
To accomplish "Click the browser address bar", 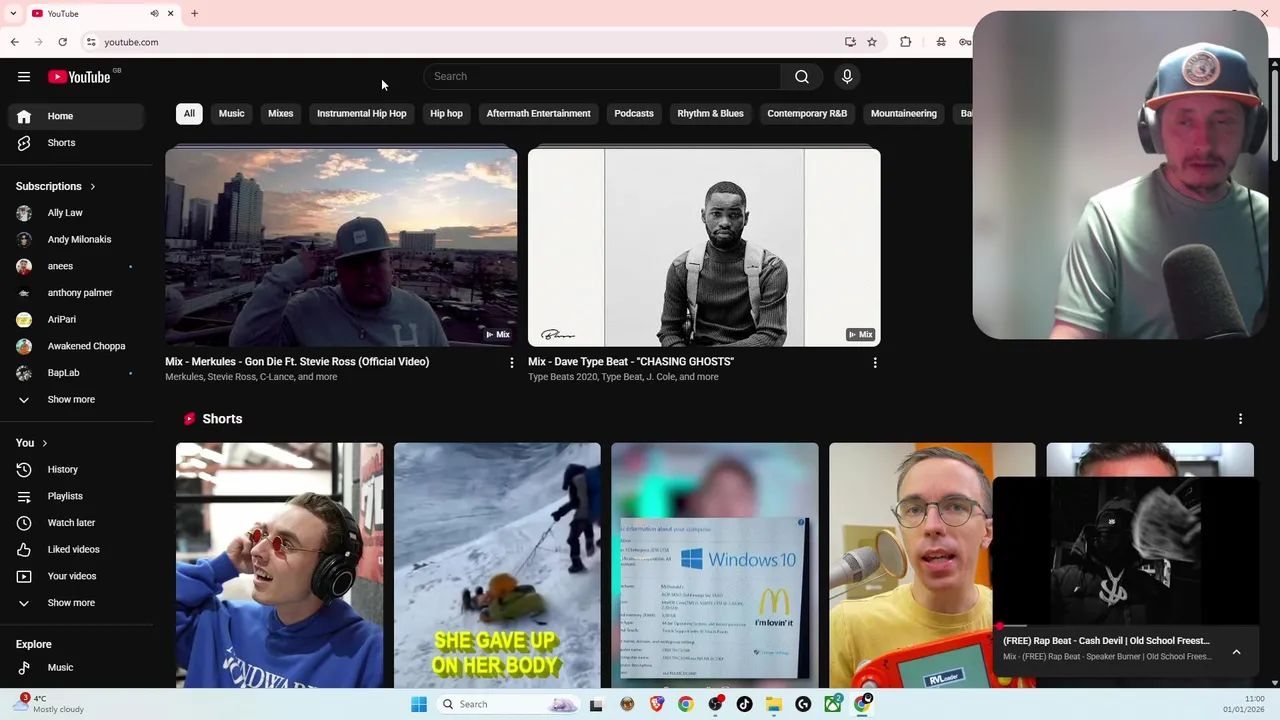I will [x=460, y=42].
